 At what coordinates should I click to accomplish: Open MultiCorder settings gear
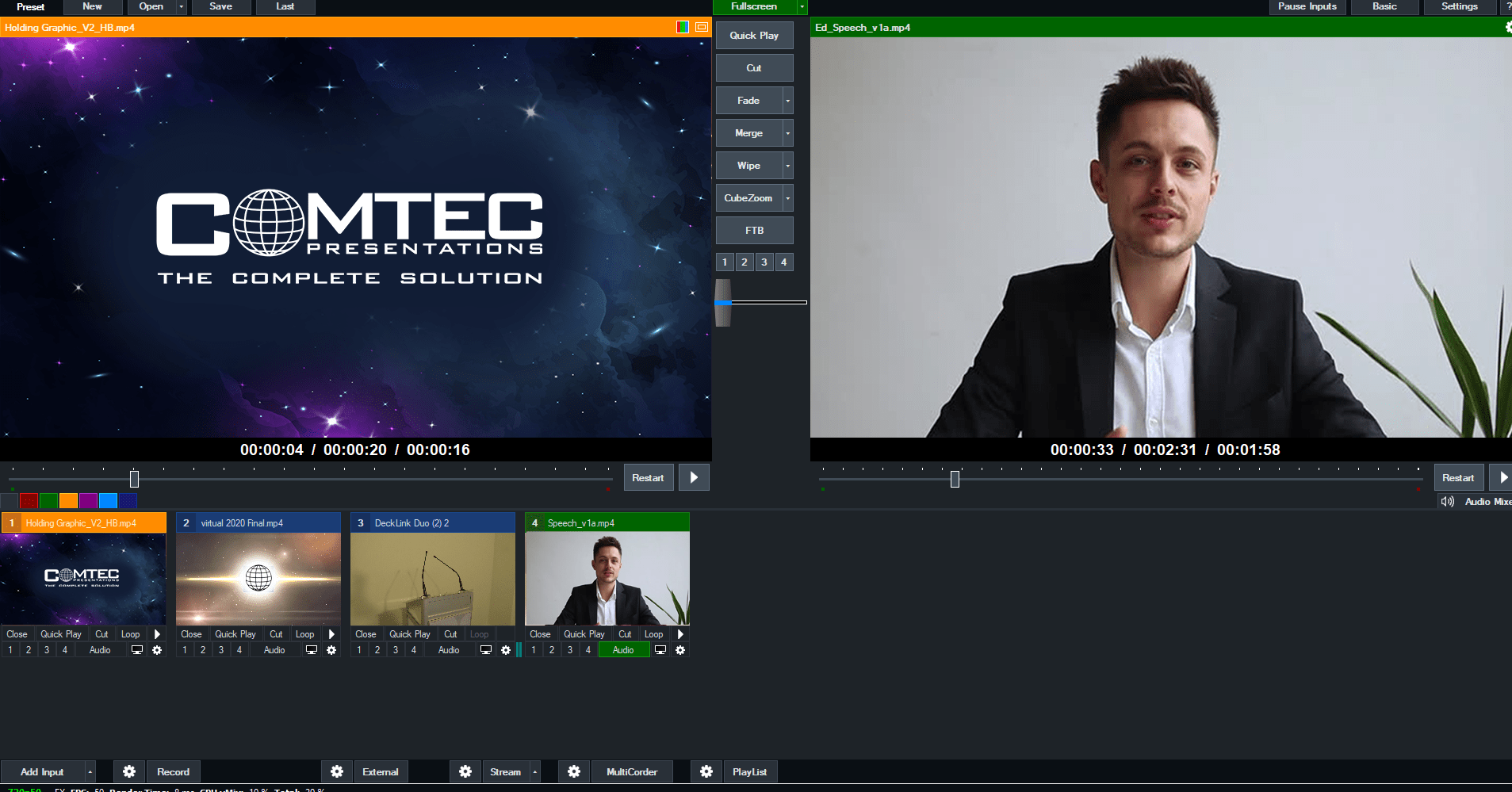click(x=574, y=771)
